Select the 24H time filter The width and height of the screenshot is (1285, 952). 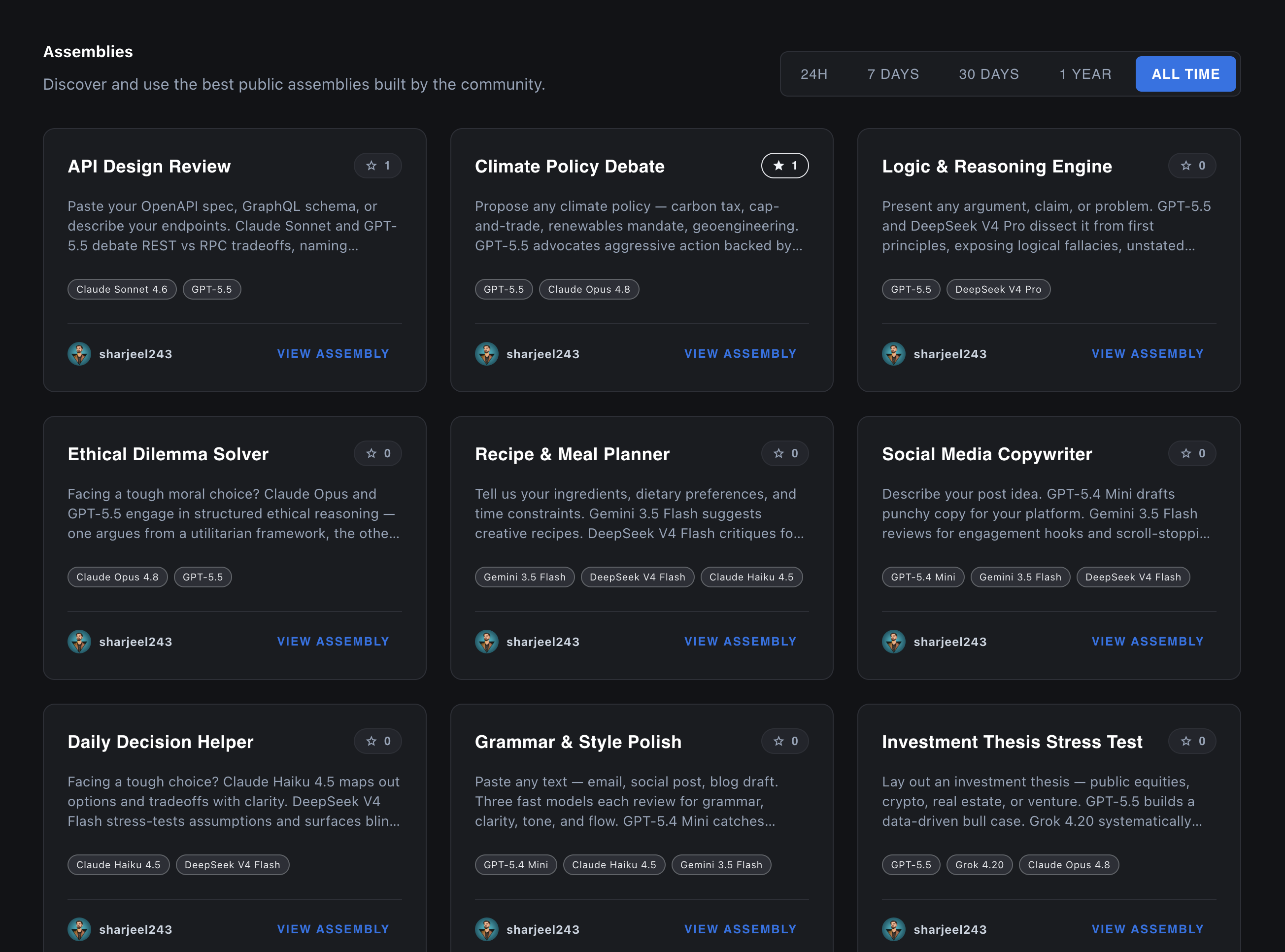click(x=813, y=74)
